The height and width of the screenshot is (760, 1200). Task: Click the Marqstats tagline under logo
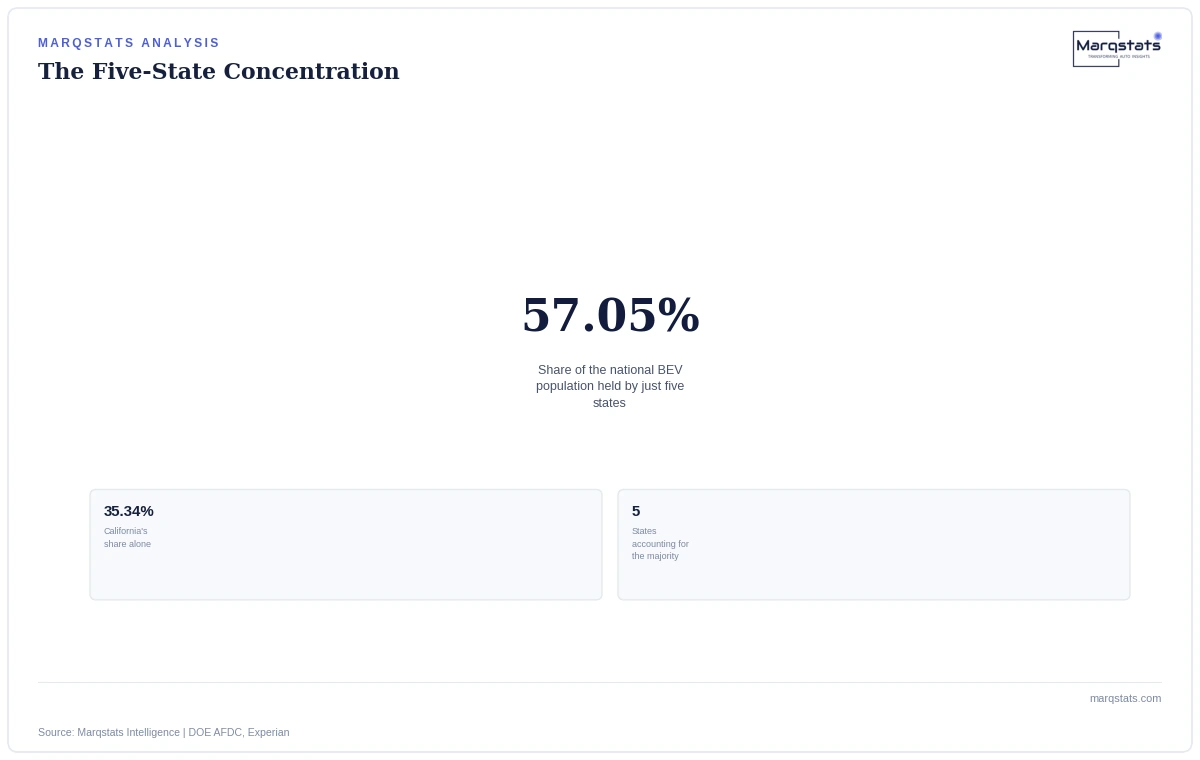pyautogui.click(x=1119, y=57)
